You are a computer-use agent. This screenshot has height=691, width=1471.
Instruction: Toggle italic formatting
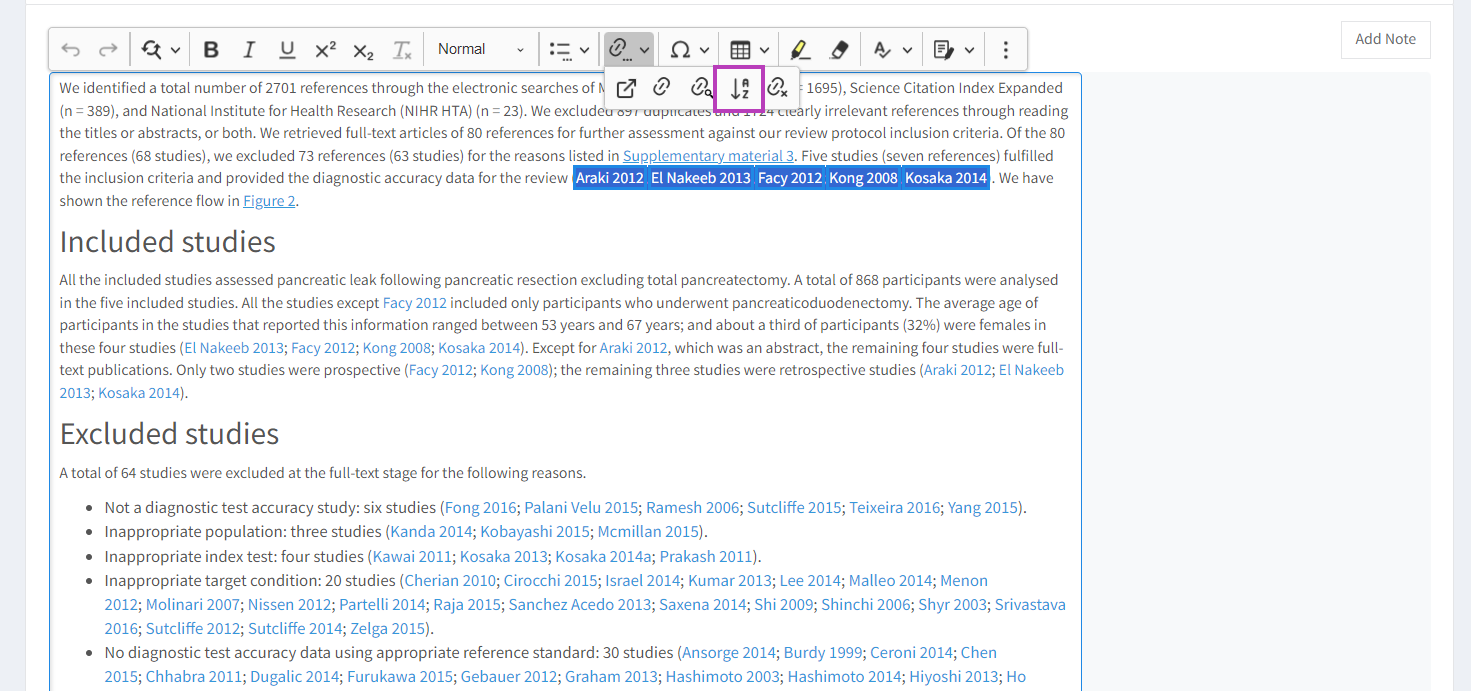pyautogui.click(x=249, y=50)
